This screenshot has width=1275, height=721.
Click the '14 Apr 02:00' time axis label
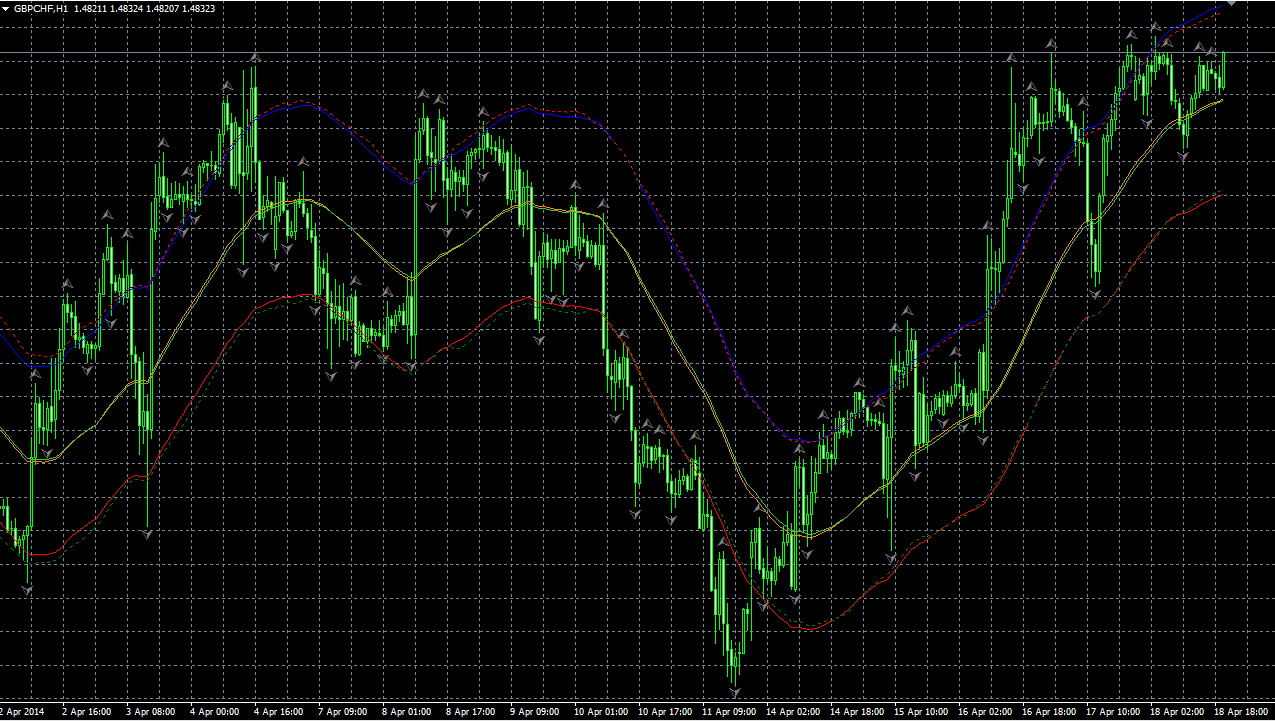click(793, 713)
